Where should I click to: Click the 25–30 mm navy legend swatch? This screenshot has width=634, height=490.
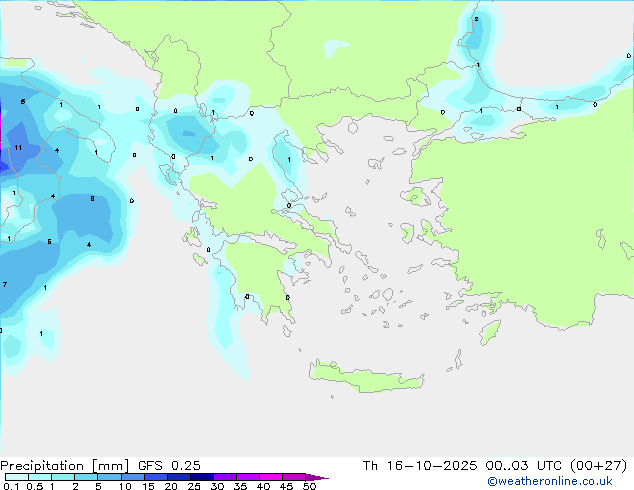(x=201, y=477)
